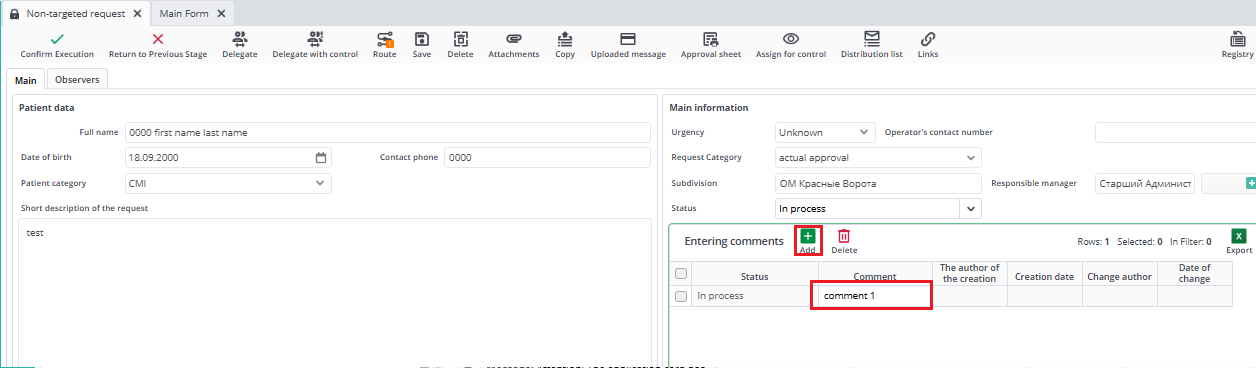Click the Full name input field

(387, 132)
